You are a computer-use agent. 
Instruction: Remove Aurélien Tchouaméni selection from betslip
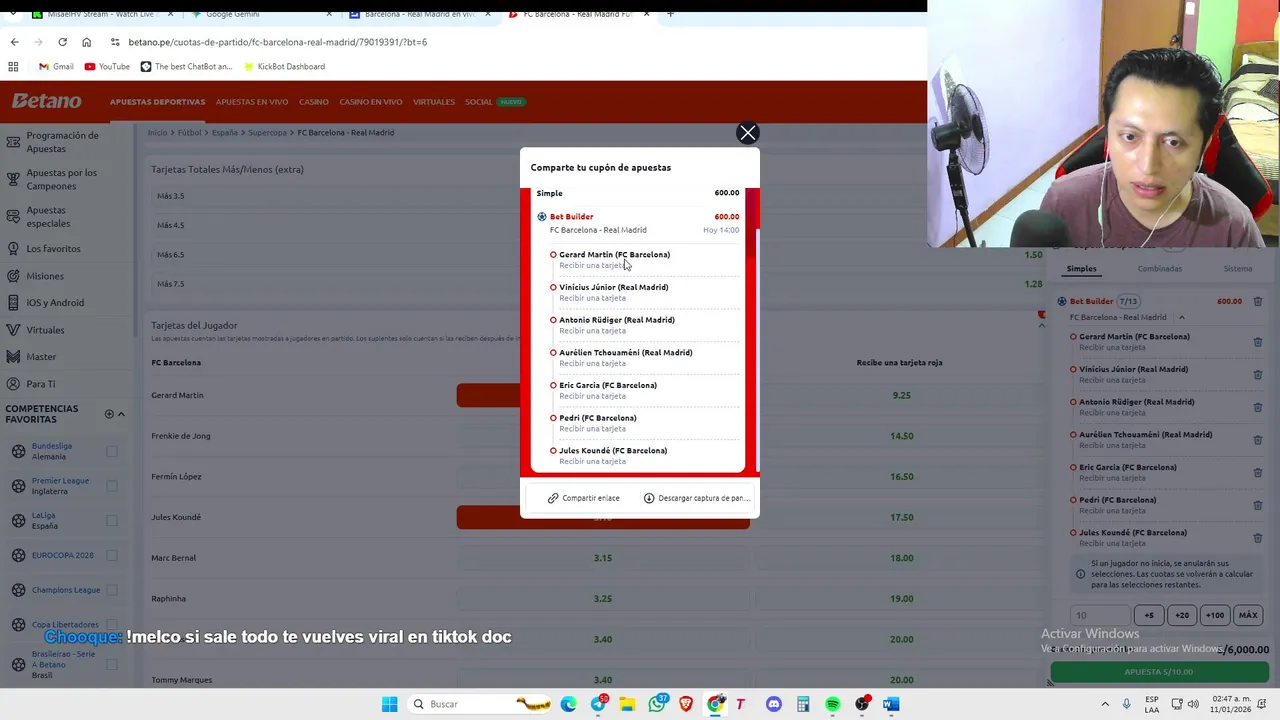(x=1257, y=440)
